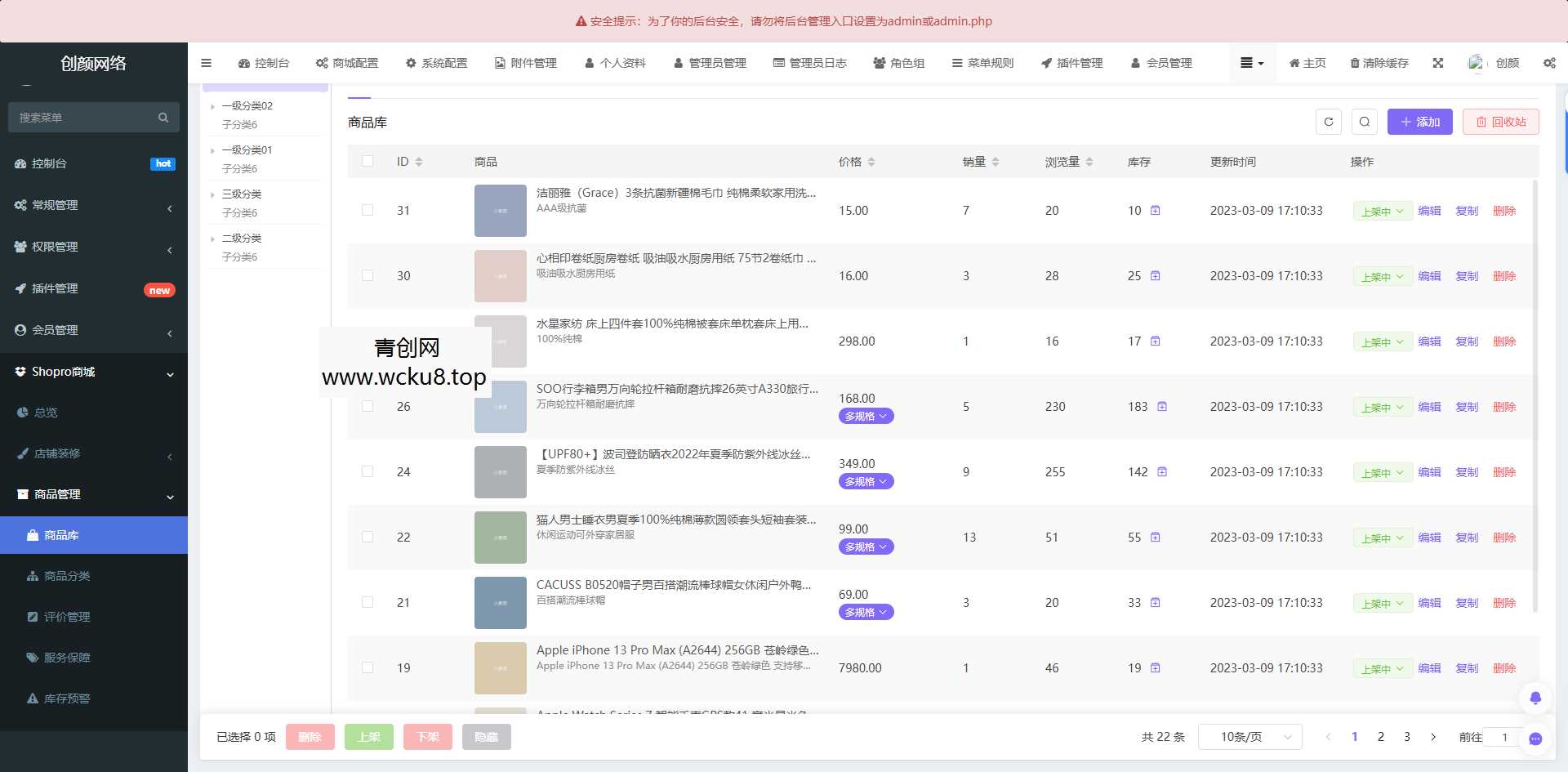This screenshot has width=1568, height=772.
Task: Go to page 3 in pagination
Action: [x=1407, y=736]
